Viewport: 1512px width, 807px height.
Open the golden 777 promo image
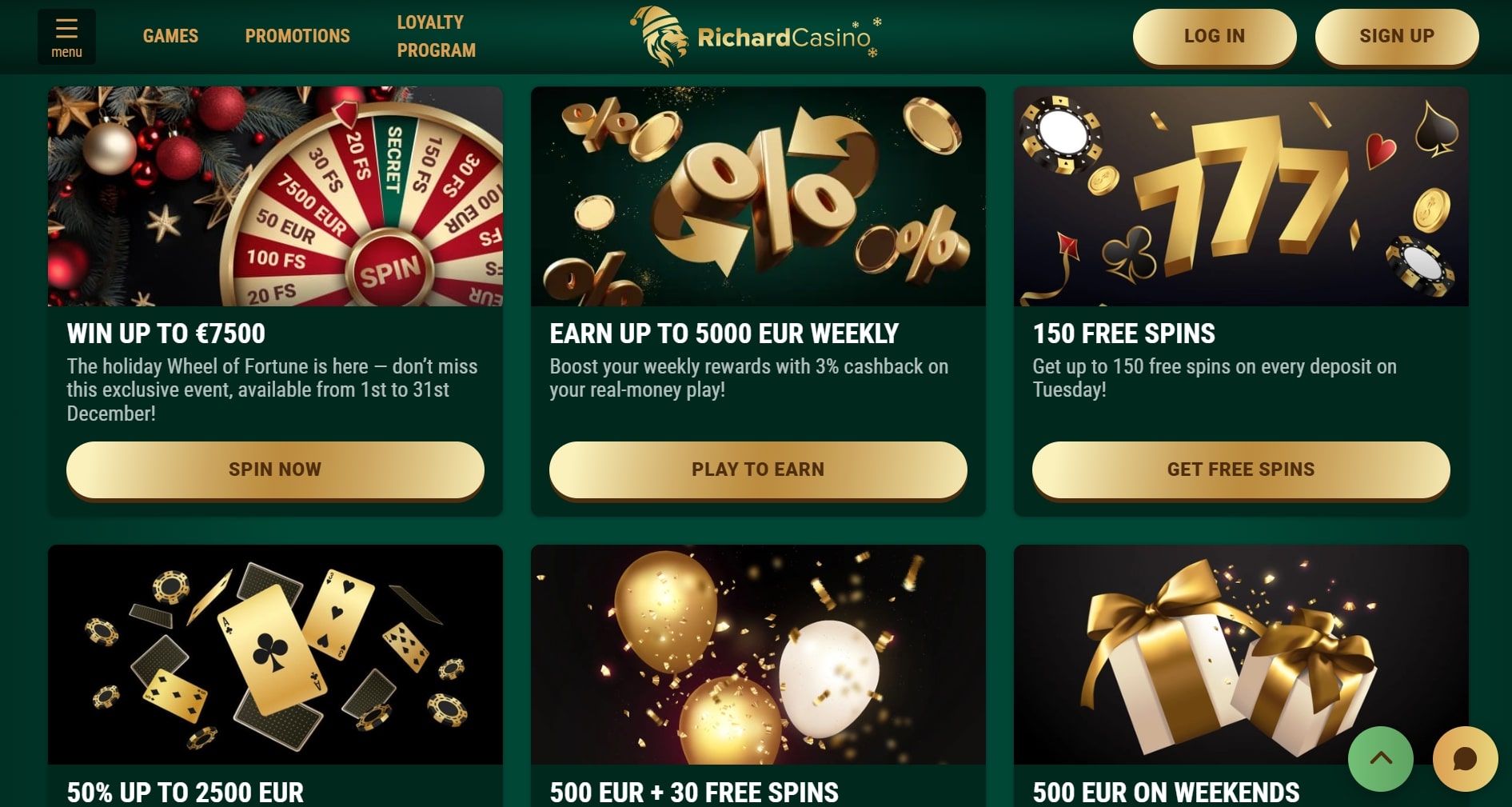(1241, 196)
